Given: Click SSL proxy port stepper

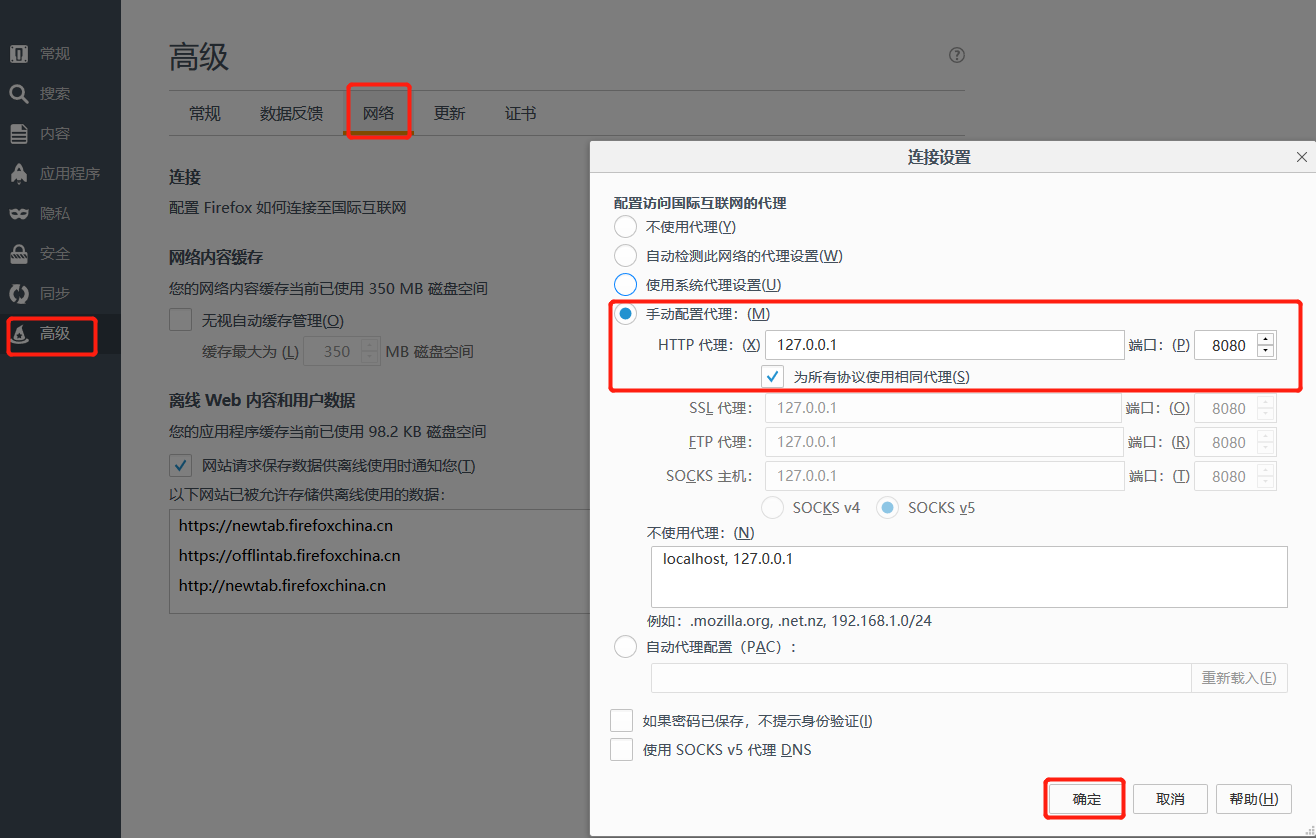Looking at the screenshot, I should click(x=1266, y=408).
